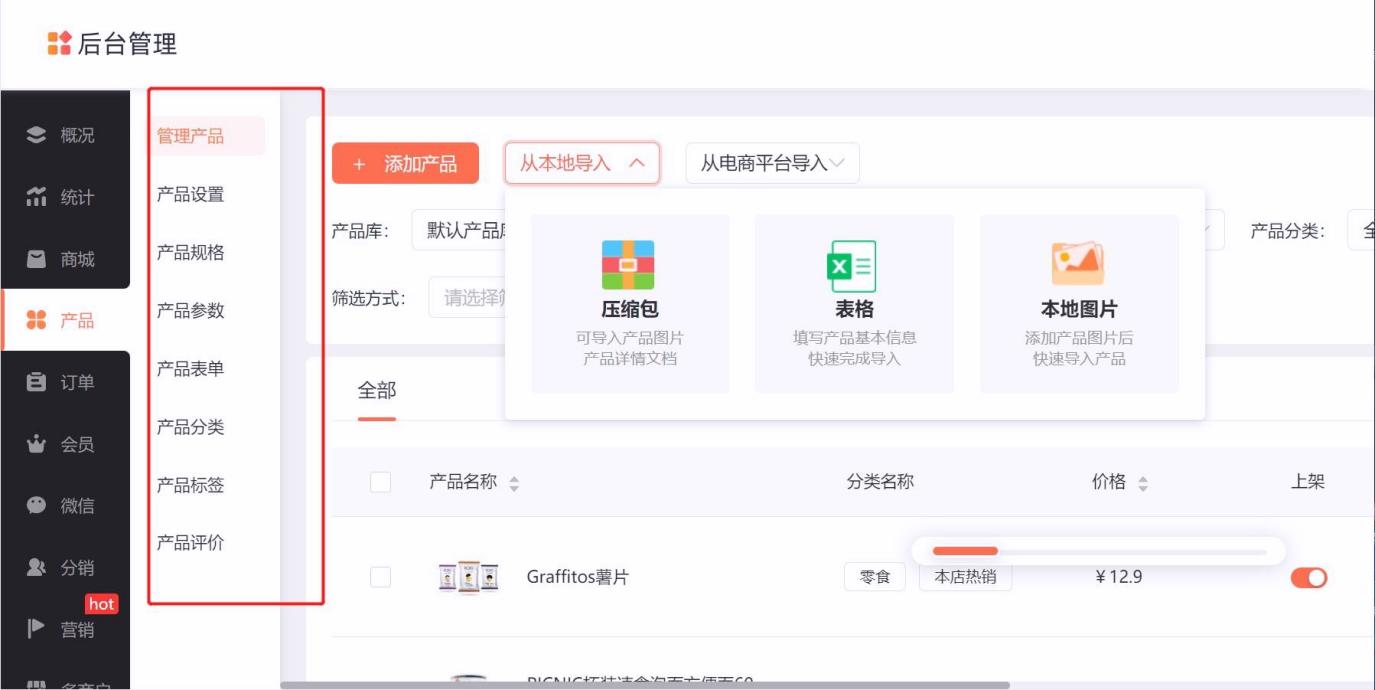The height and width of the screenshot is (690, 1375).
Task: Click the 概况 overview icon in sidebar
Action: (x=37, y=135)
